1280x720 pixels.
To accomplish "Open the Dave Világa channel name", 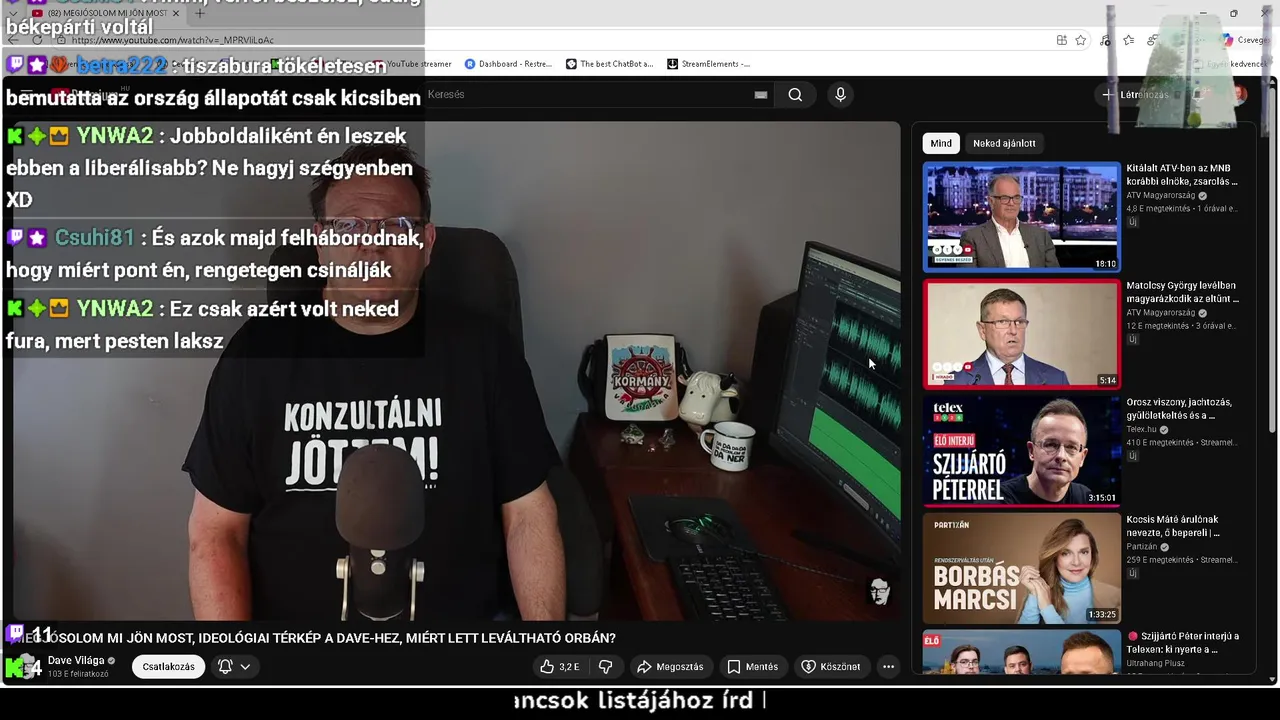I will click(x=76, y=661).
